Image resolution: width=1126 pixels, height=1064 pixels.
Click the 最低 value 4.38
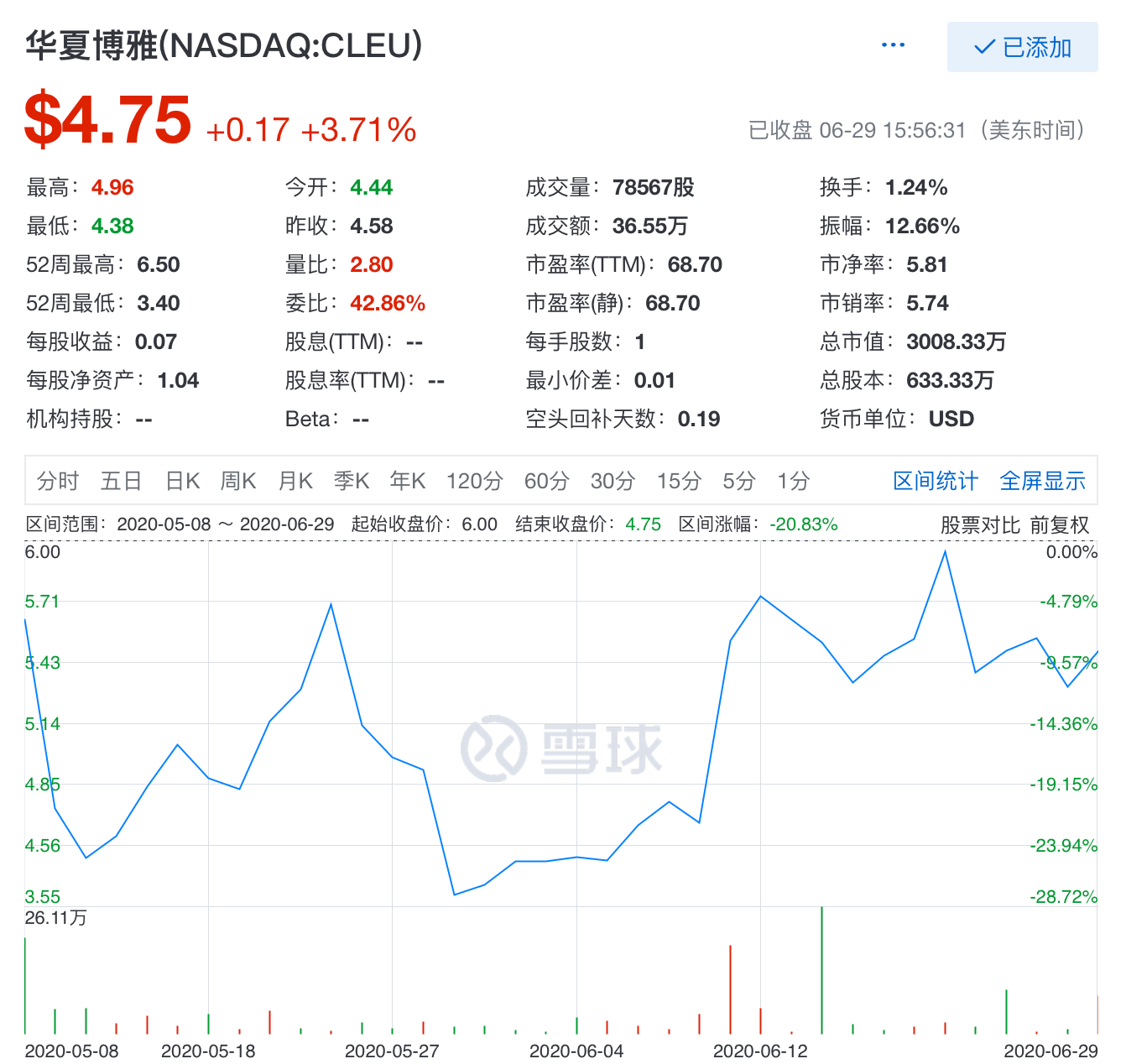(112, 226)
